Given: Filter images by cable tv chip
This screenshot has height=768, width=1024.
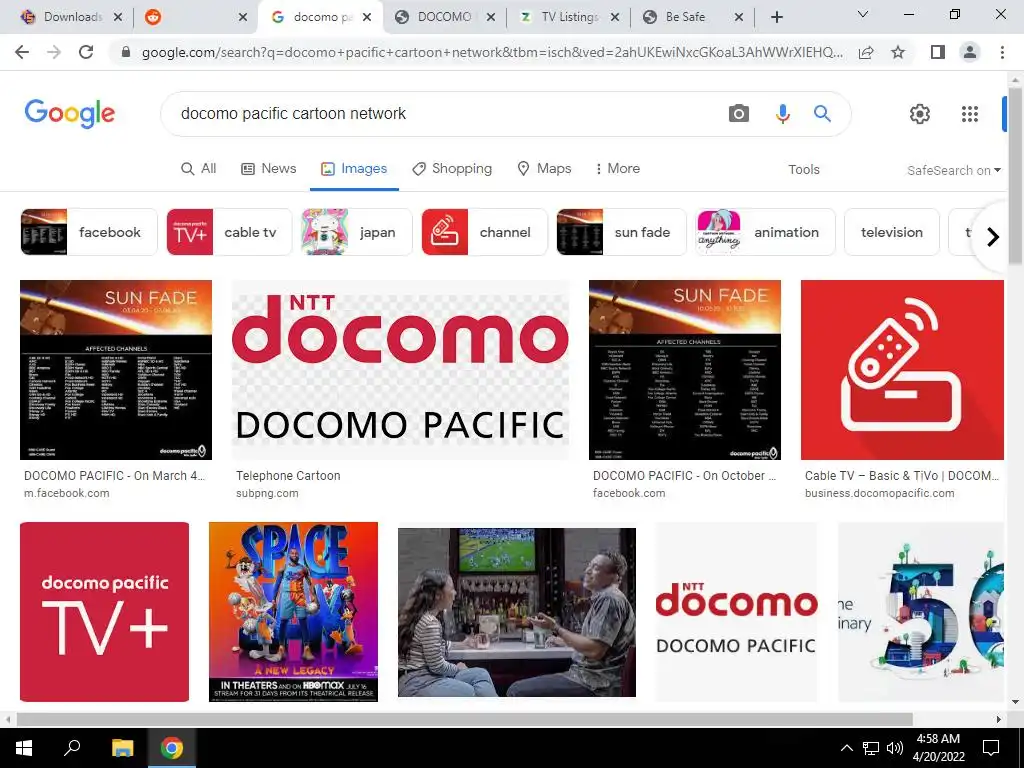Looking at the screenshot, I should [x=229, y=232].
